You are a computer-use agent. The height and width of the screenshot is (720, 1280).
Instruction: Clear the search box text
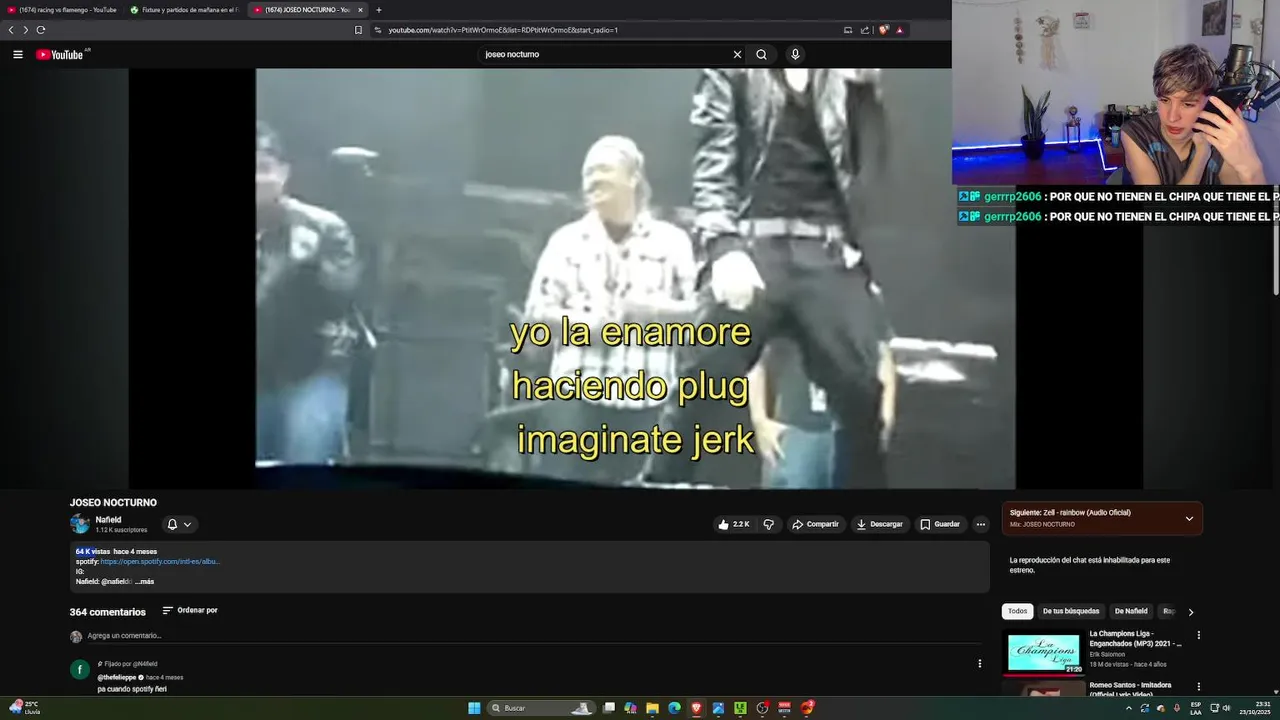point(737,54)
